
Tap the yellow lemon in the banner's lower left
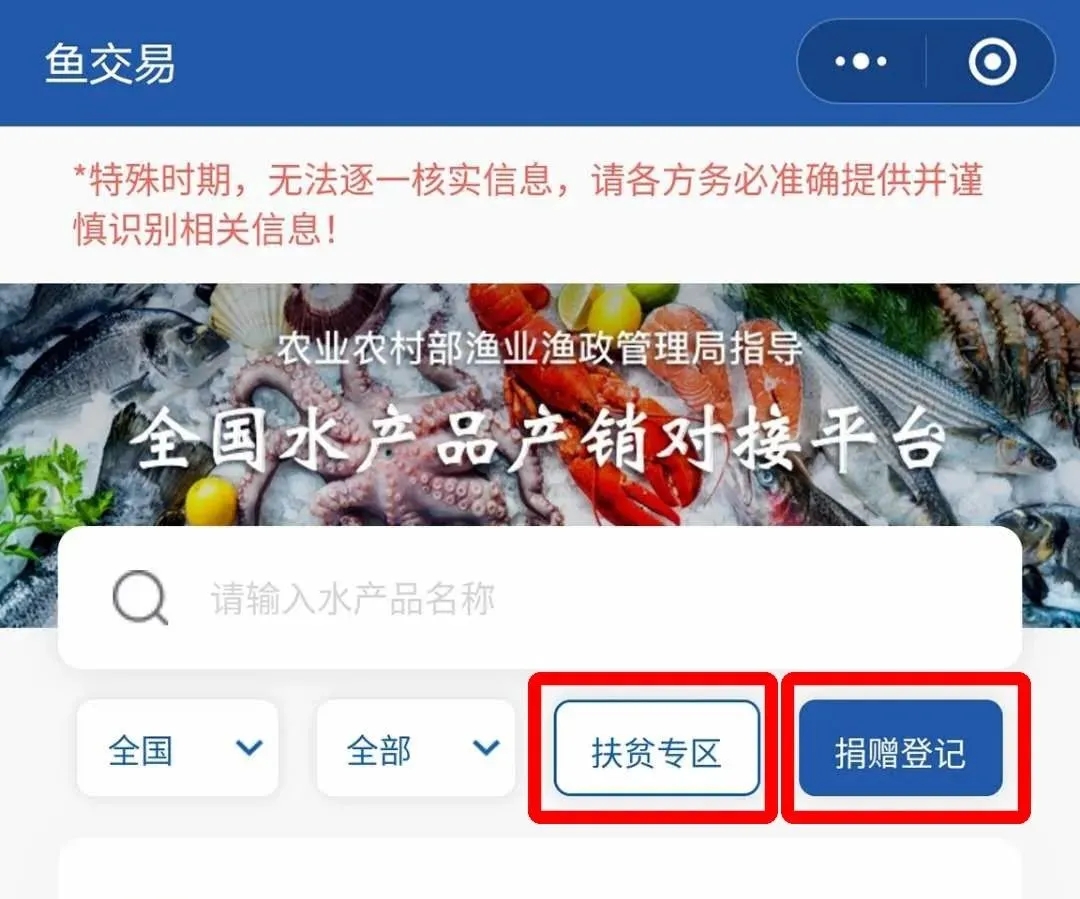211,501
